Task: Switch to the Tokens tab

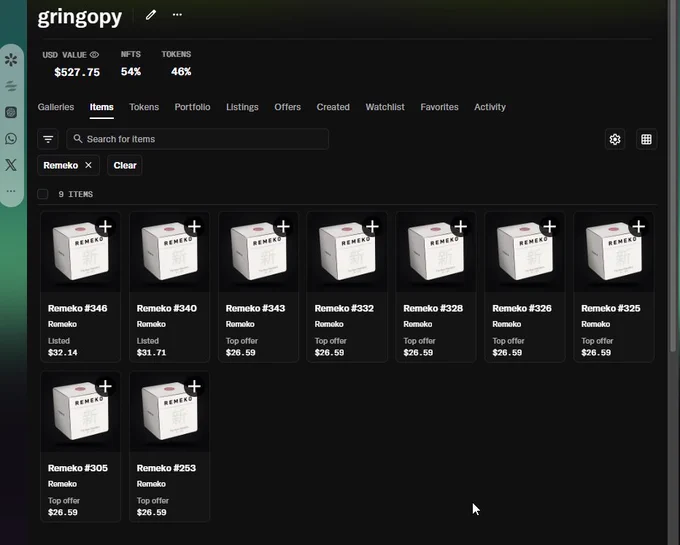Action: 144,107
